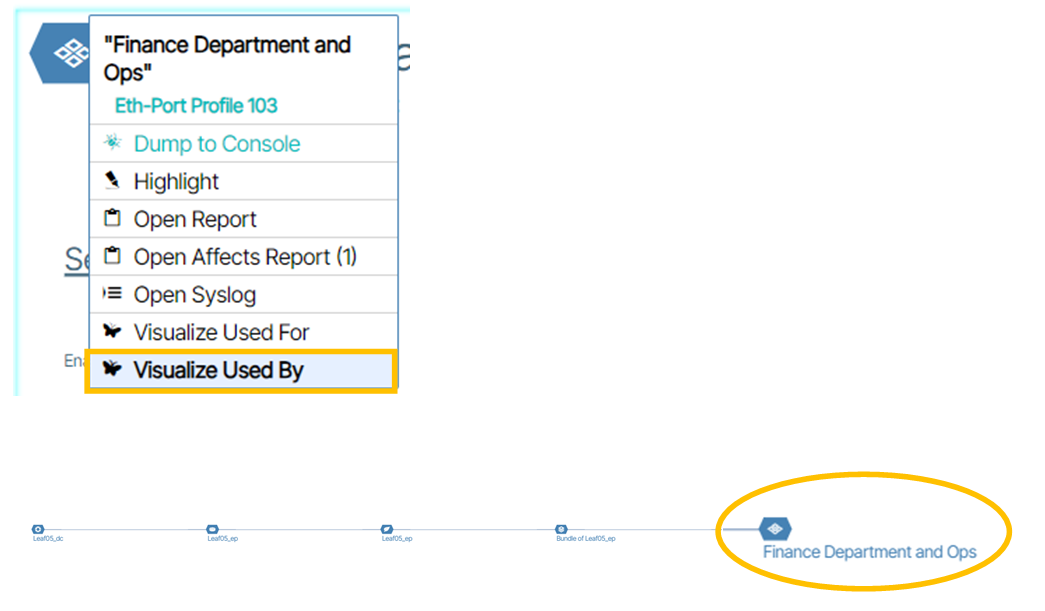Image resolution: width=1045 pixels, height=611 pixels.
Task: Click the highlighter pen icon in context menu
Action: pos(112,182)
